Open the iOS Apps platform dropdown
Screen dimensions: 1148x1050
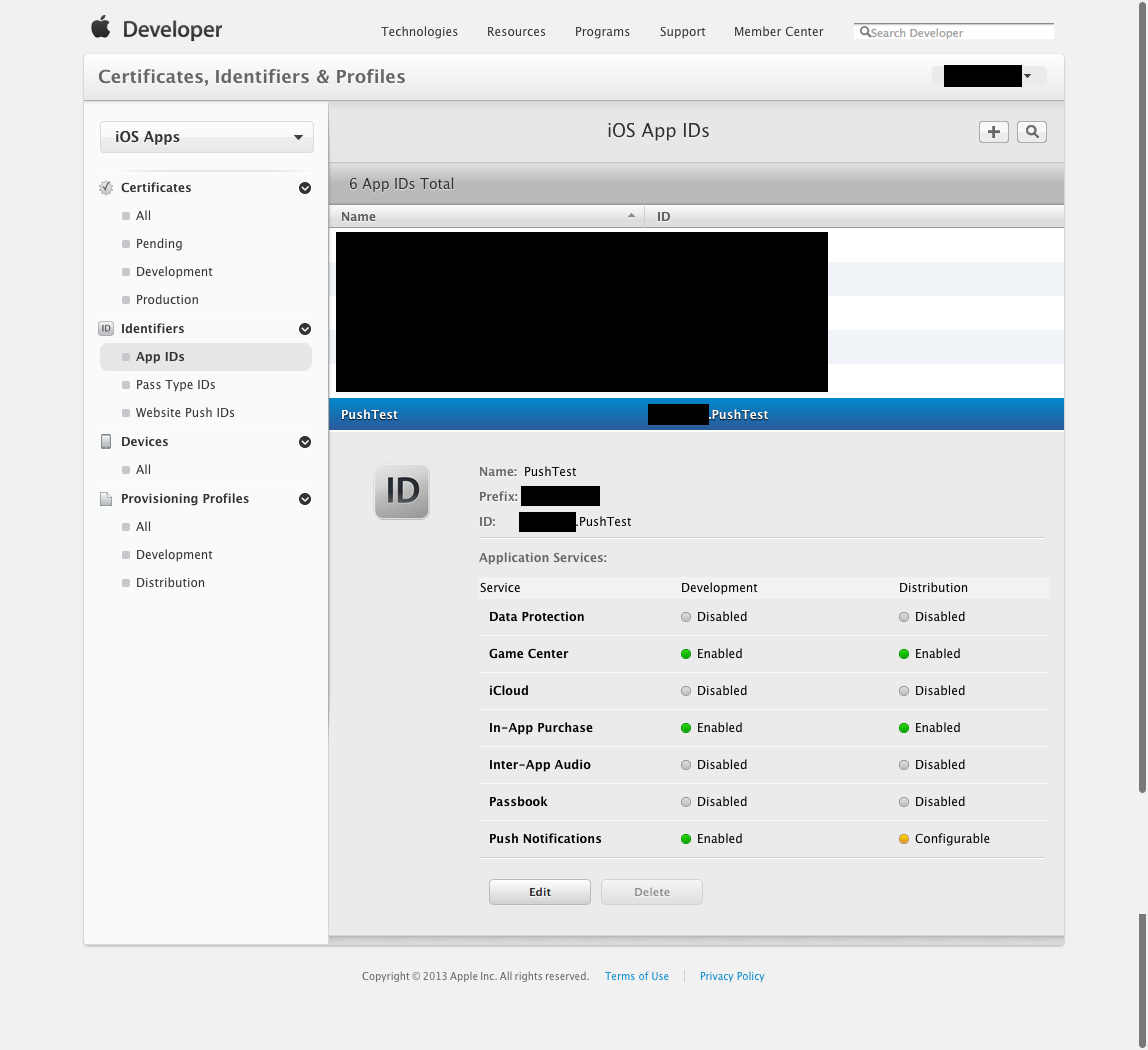(206, 137)
